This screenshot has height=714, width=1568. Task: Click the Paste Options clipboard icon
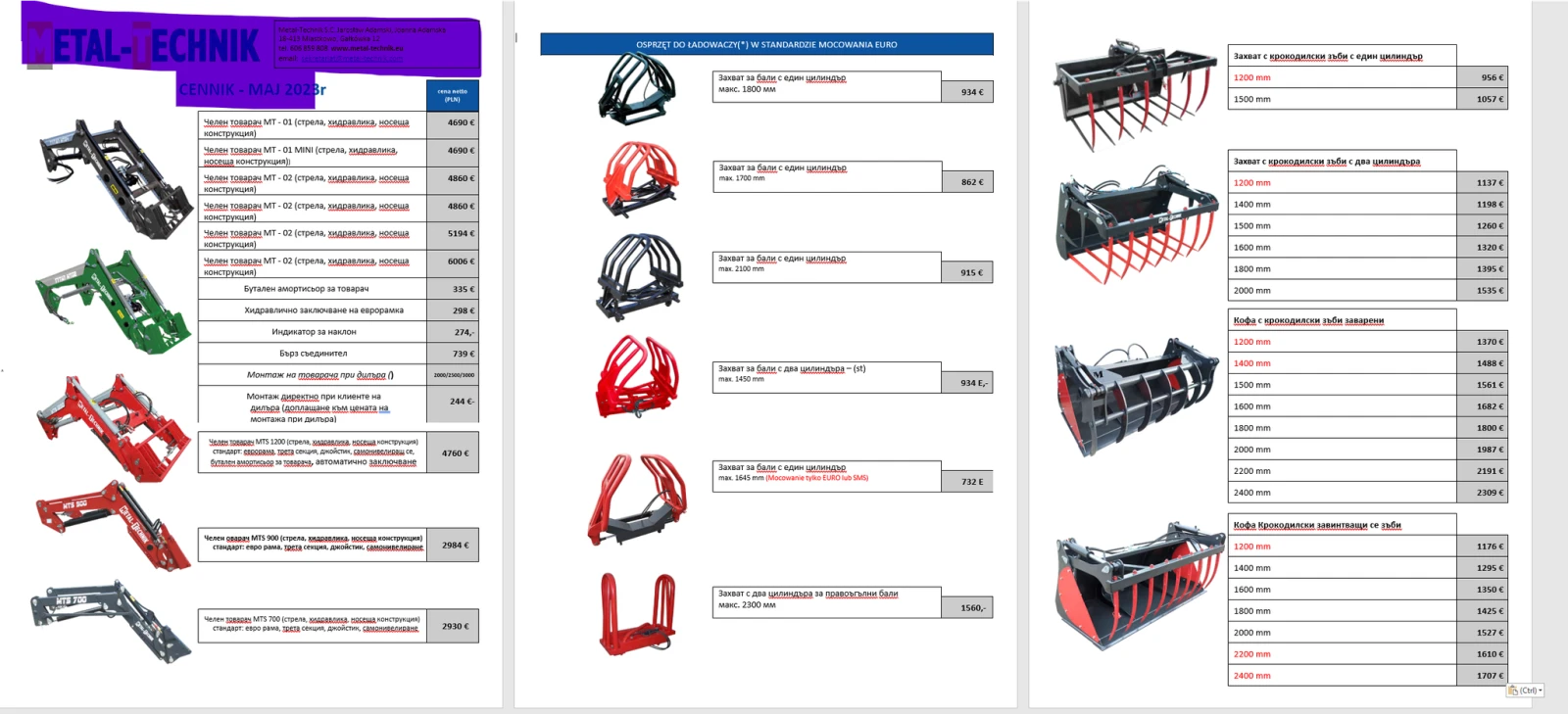1514,690
